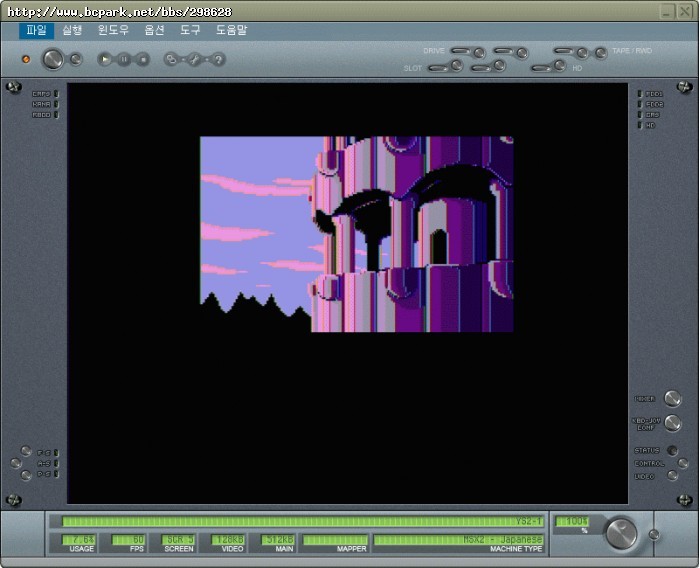Click the cartridge Slot 1 round knob
Screen dimensions: 700x568
[x=457, y=66]
